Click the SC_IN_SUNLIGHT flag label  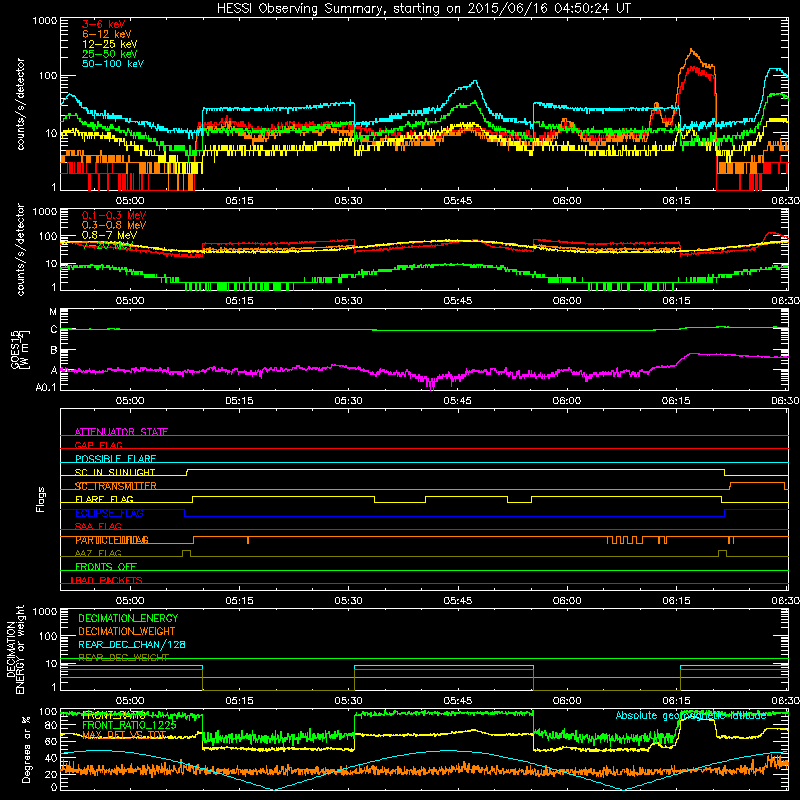[x=115, y=472]
